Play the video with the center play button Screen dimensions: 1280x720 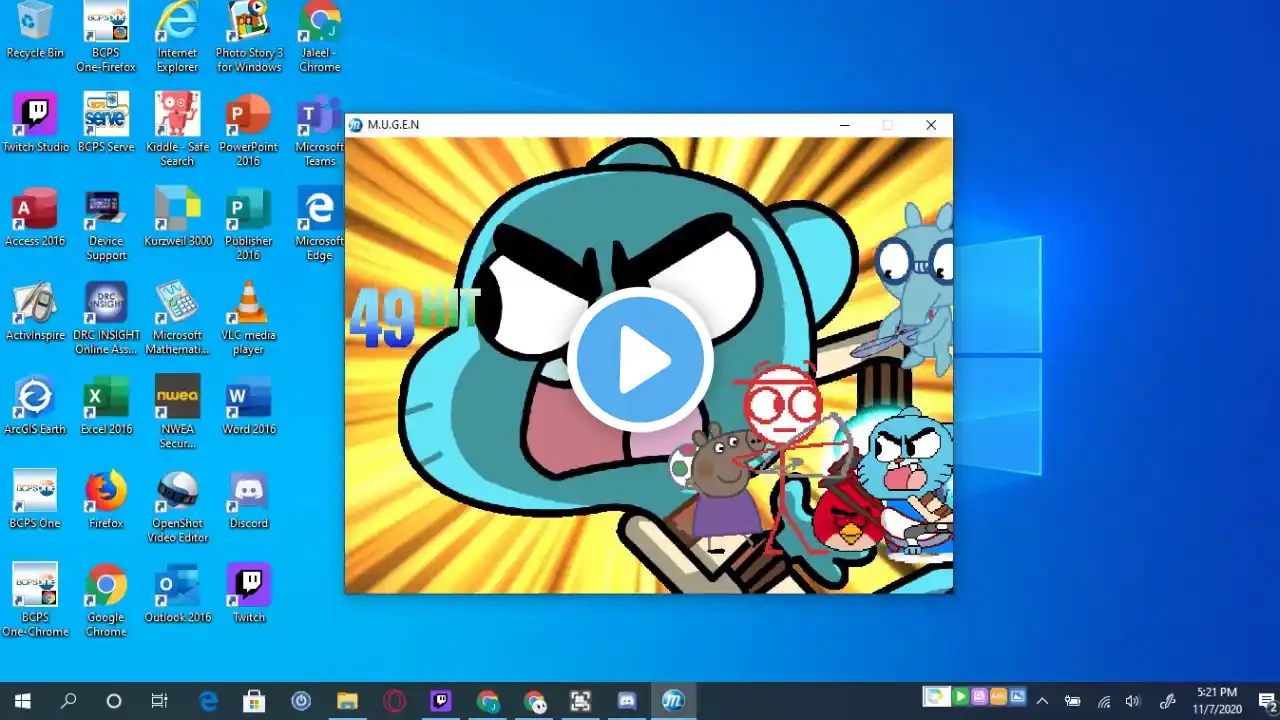tap(640, 360)
